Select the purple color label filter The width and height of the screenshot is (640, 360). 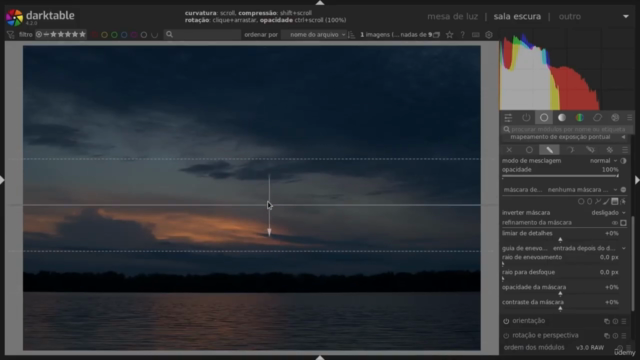tap(134, 35)
